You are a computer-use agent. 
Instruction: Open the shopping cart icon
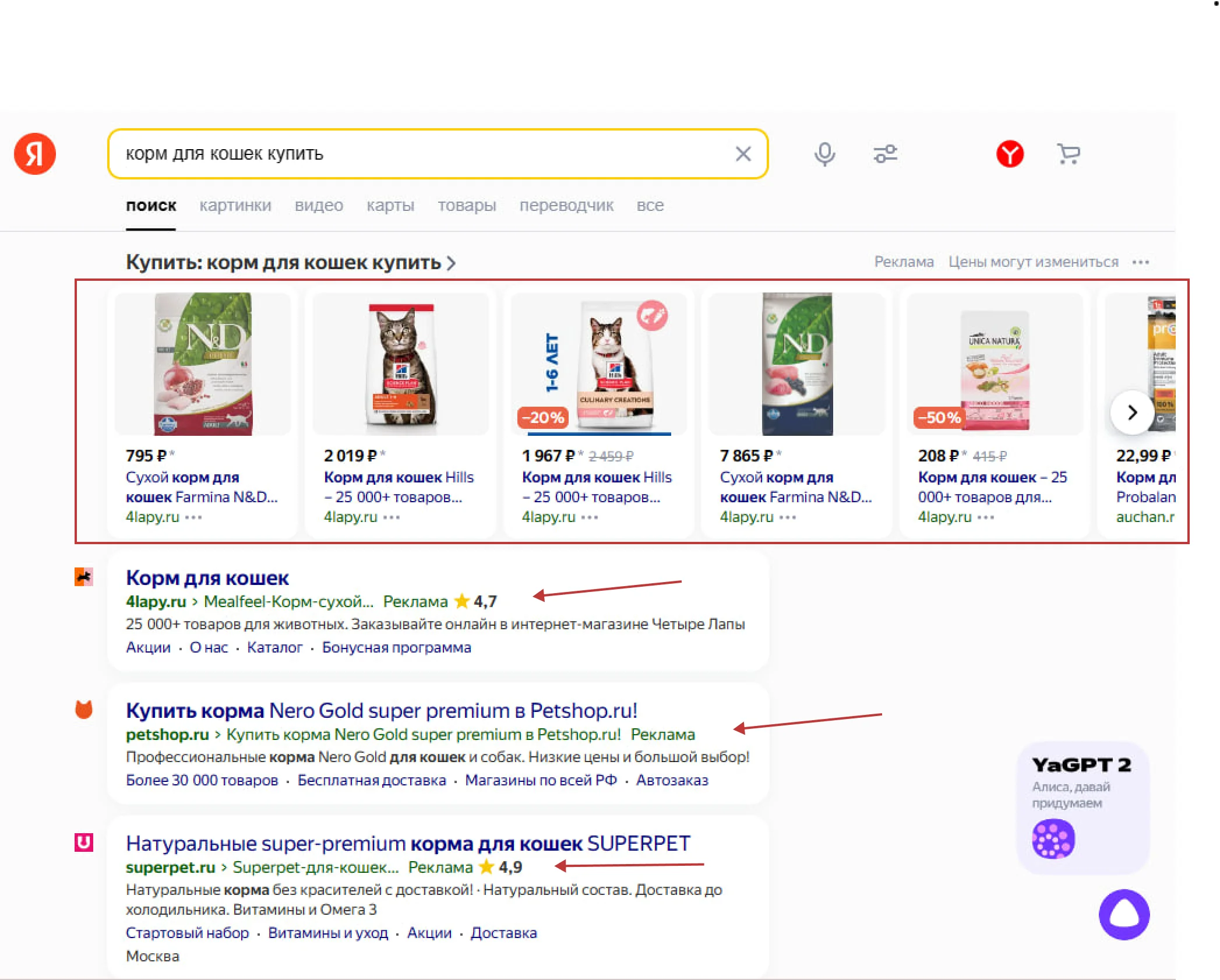point(1069,154)
